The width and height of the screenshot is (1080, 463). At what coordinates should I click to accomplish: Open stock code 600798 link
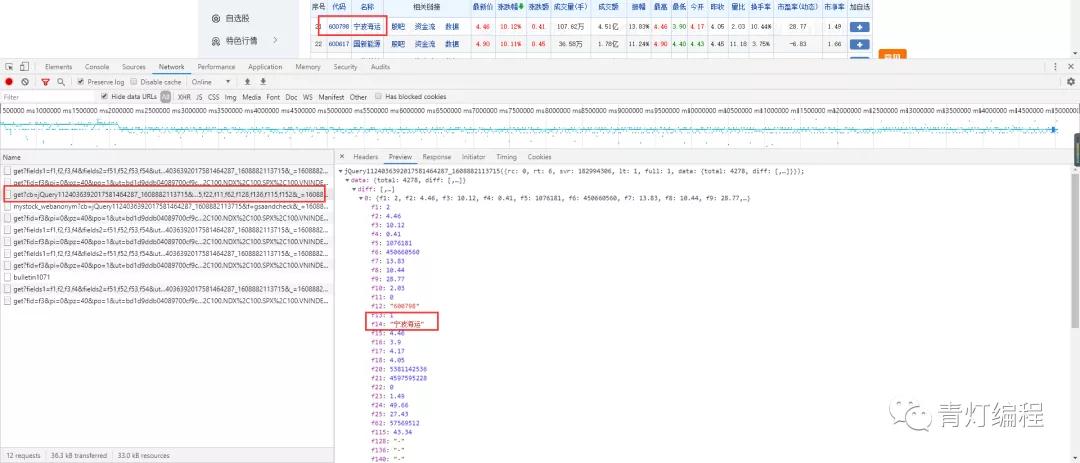[338, 27]
